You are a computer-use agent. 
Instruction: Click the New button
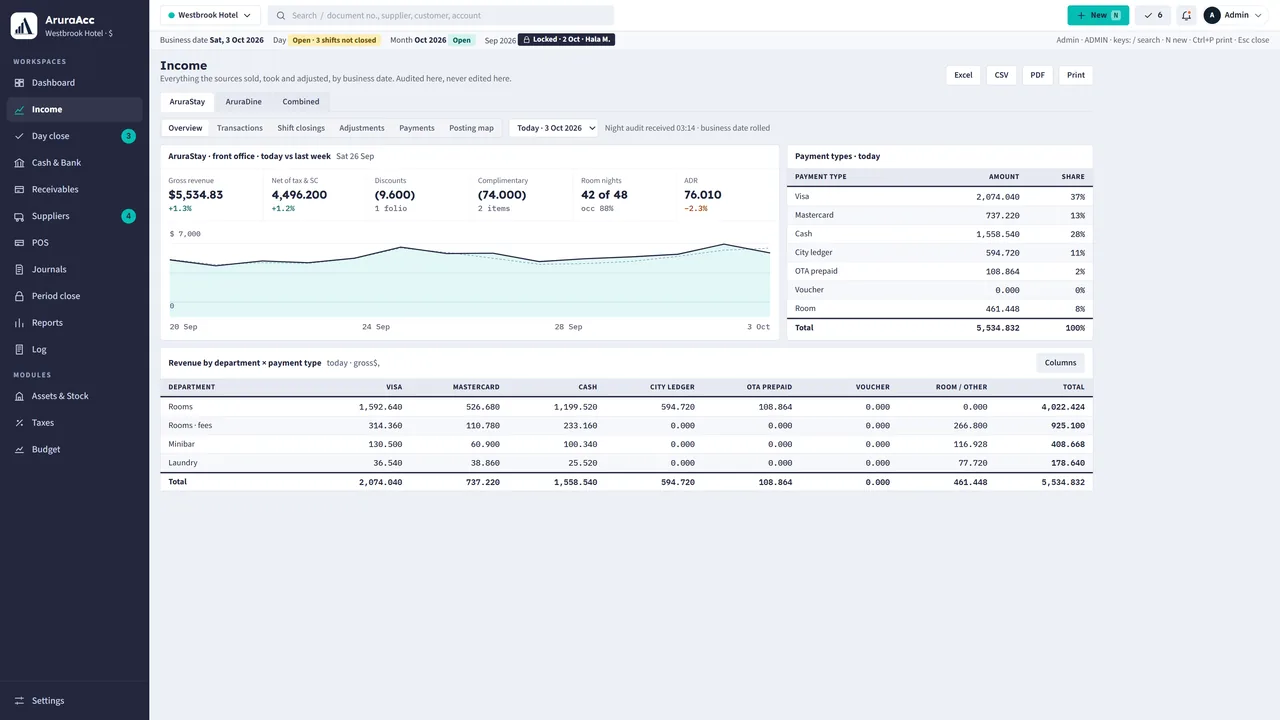click(x=1098, y=15)
